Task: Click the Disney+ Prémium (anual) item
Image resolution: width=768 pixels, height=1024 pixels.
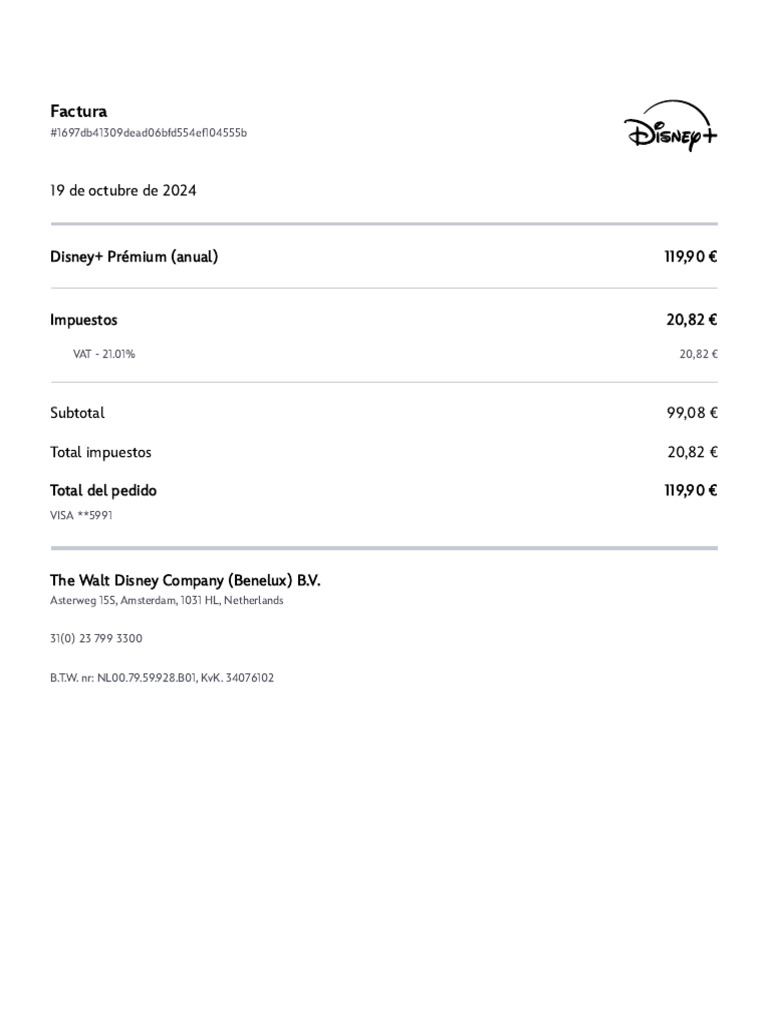Action: (x=134, y=257)
